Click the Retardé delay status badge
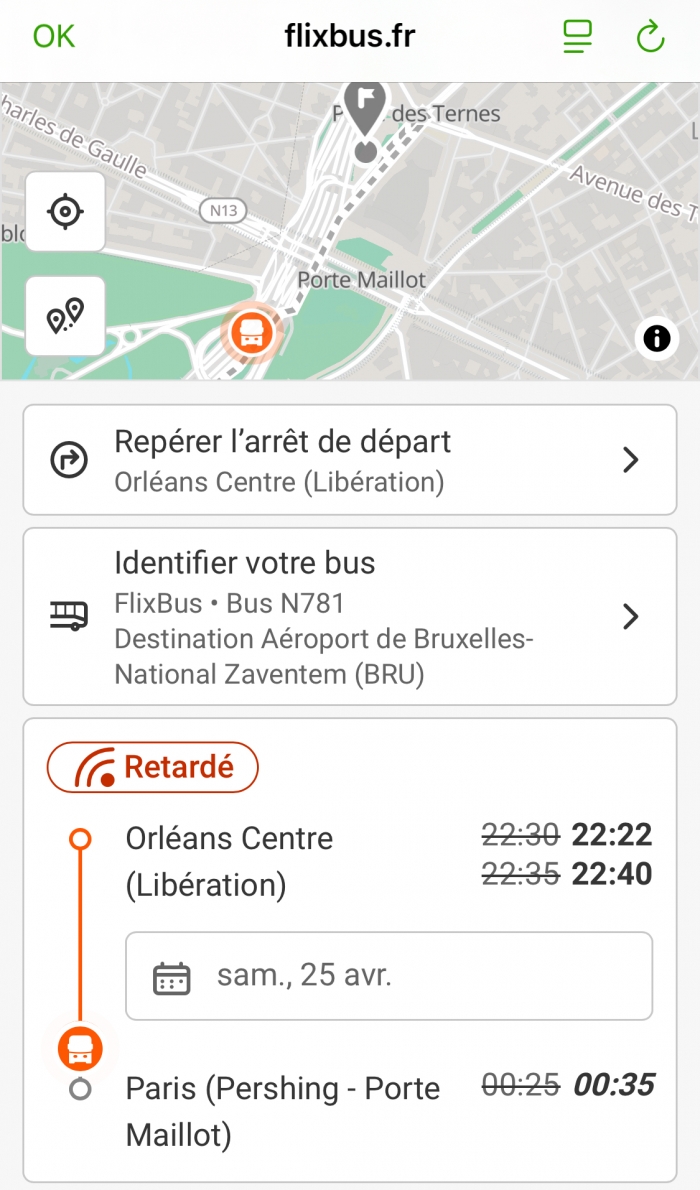 coord(153,768)
